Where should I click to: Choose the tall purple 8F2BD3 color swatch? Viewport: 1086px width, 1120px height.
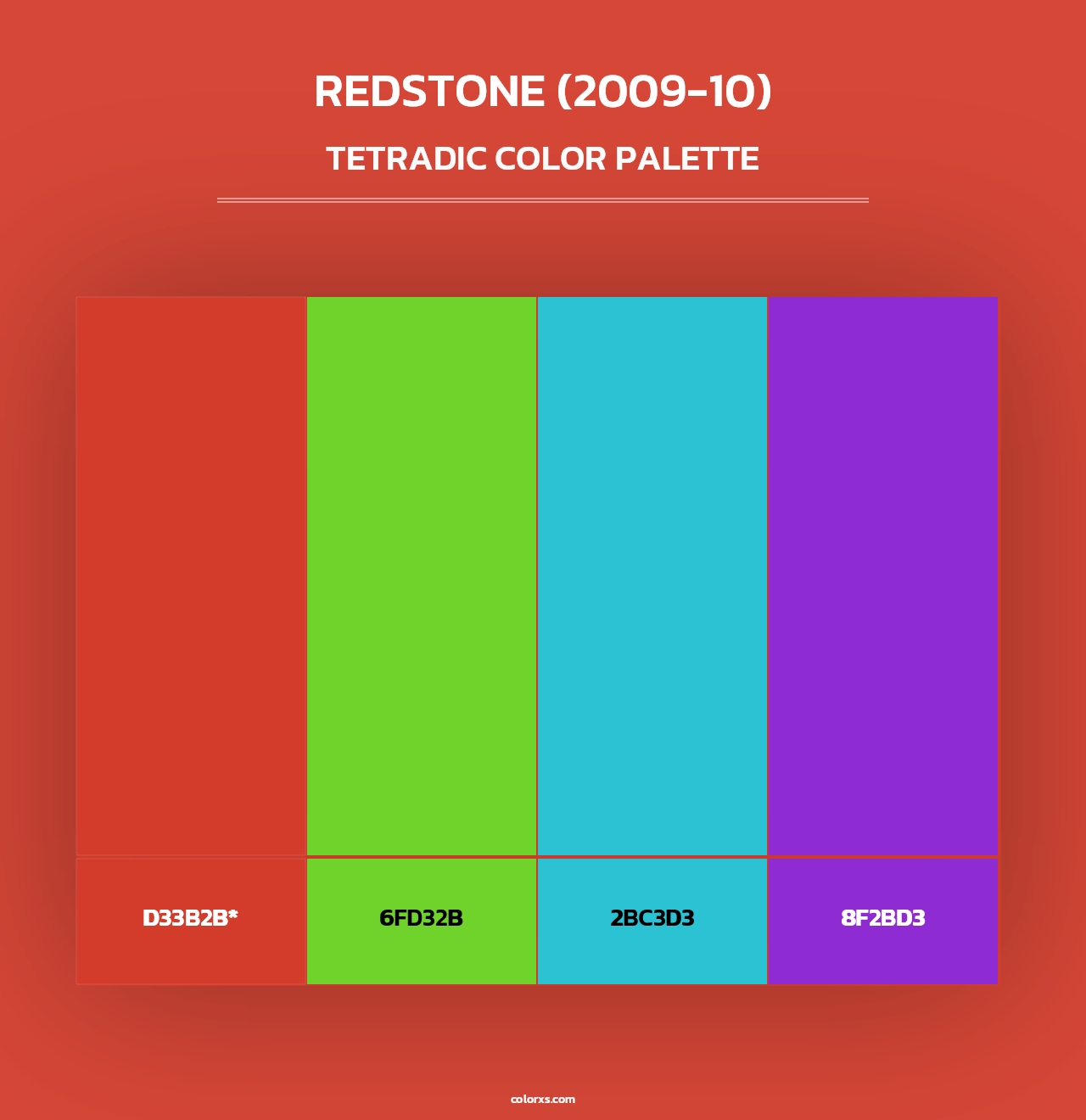(x=883, y=576)
